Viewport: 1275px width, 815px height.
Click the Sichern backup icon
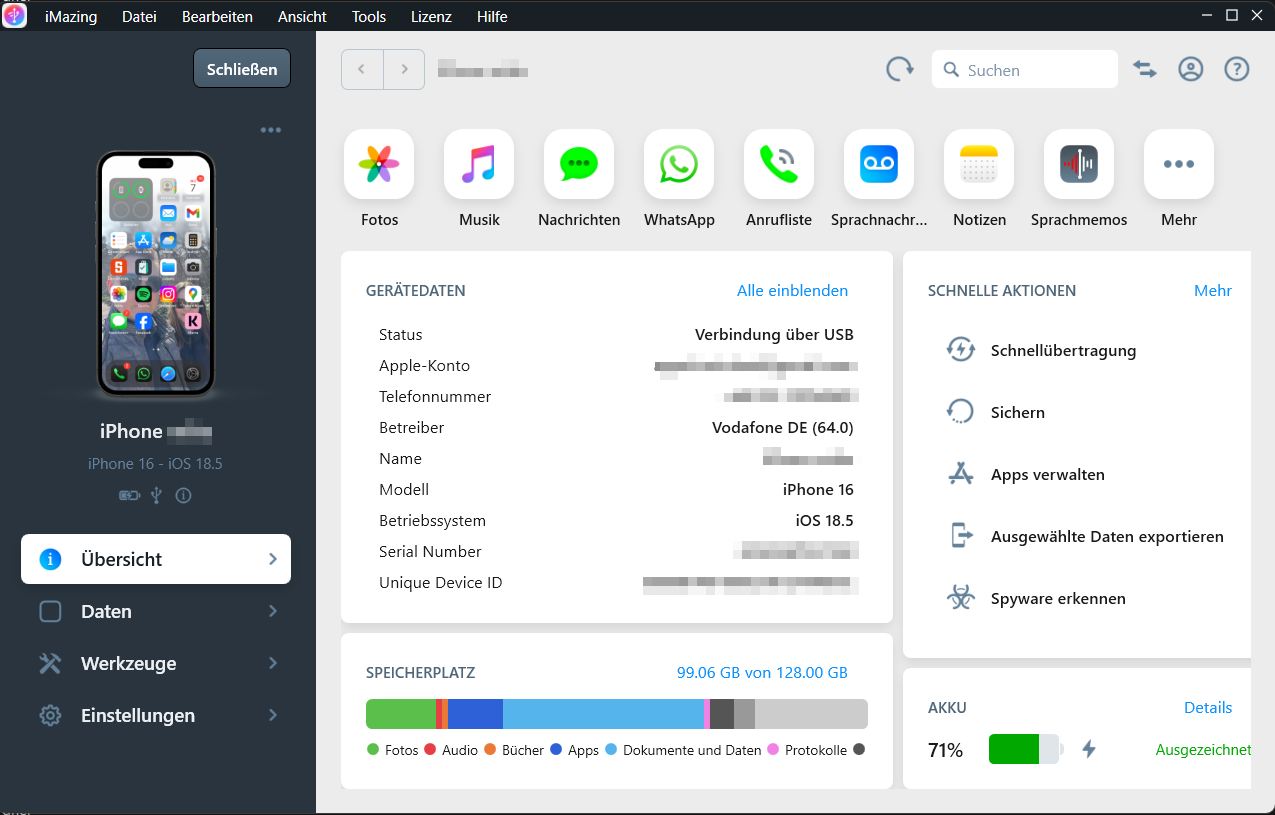tap(960, 412)
